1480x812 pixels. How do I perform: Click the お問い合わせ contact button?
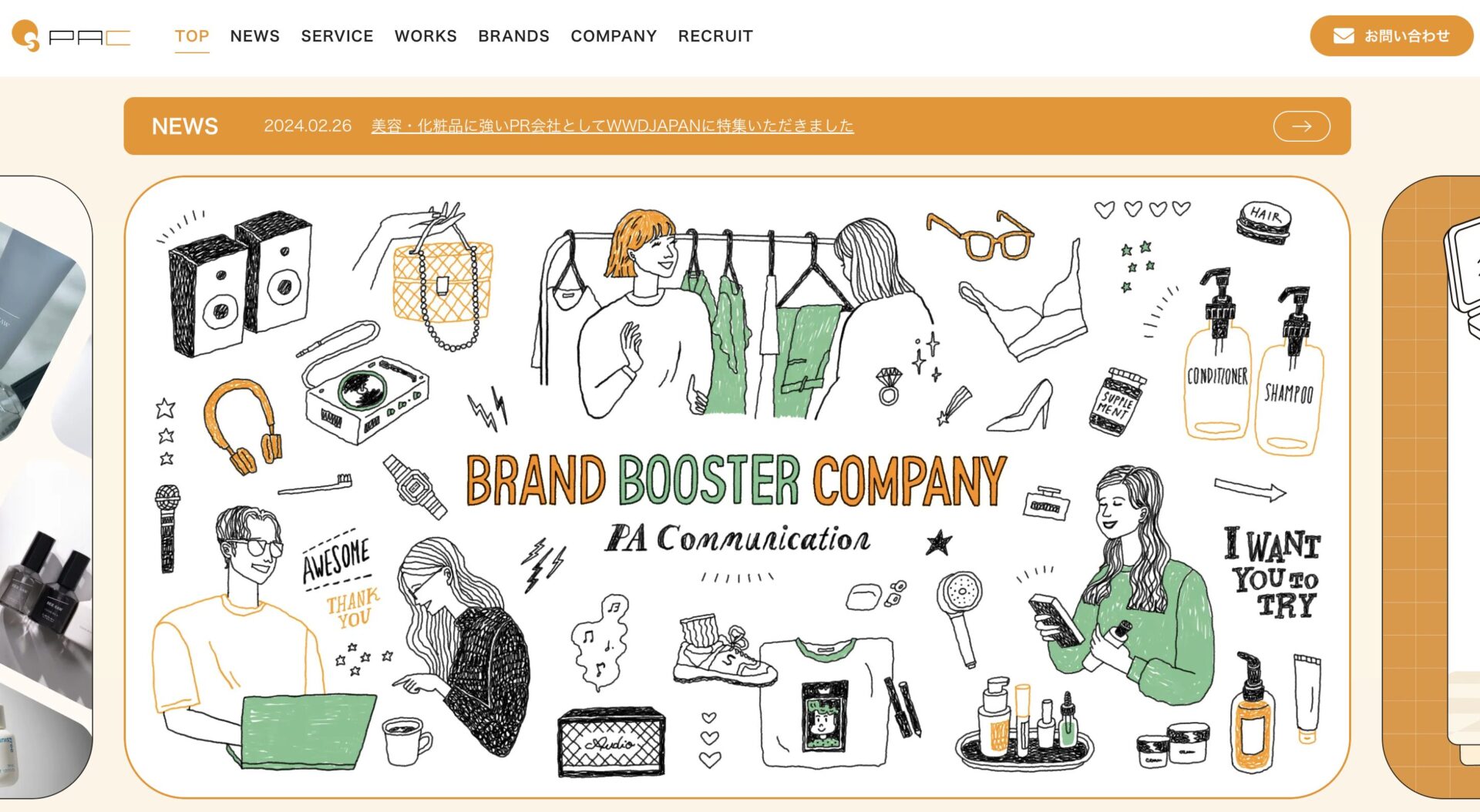[1391, 36]
